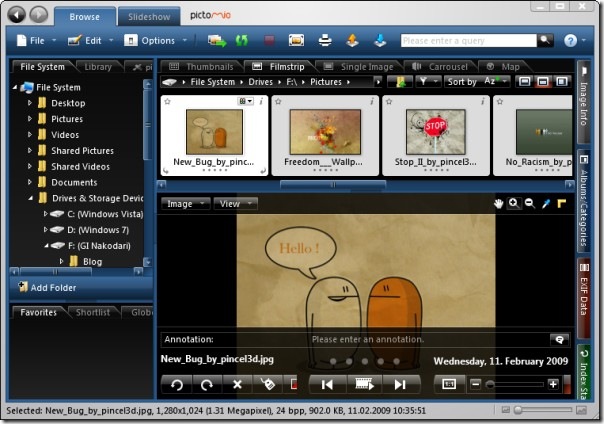Screen dimensions: 604x424
Task: Click the zoom in magnifier icon
Action: (513, 203)
